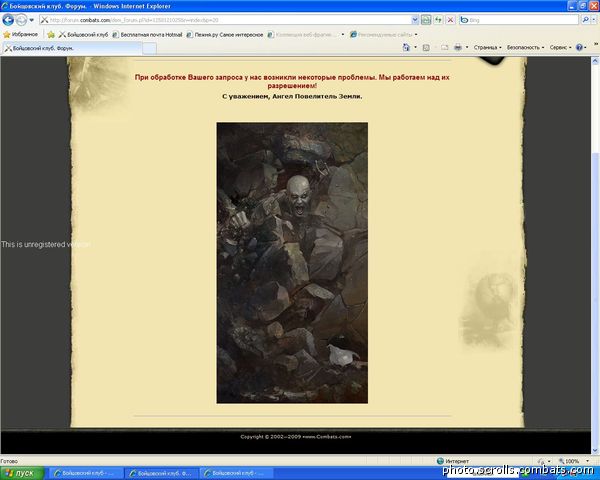Expand the Print options dropdown arrow
This screenshot has height=480, width=600.
(467, 47)
